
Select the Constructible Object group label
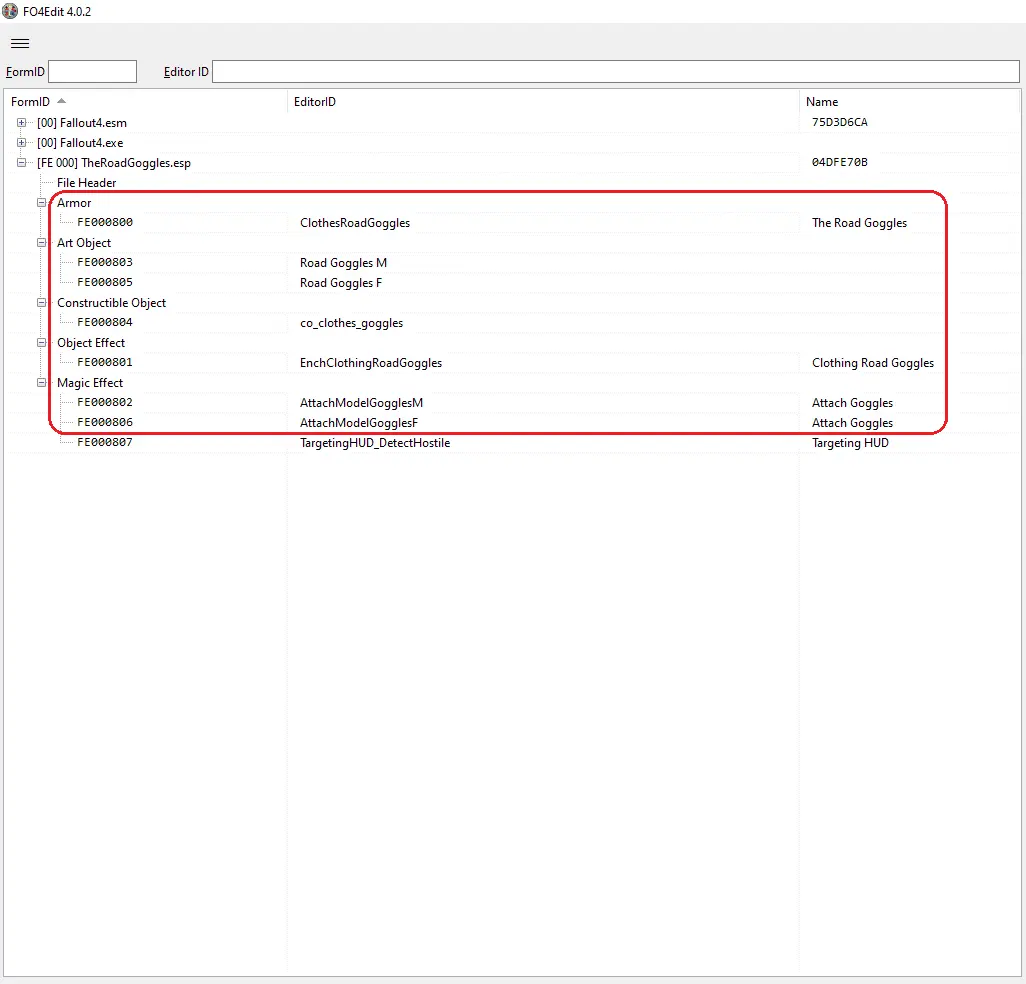[x=111, y=303]
